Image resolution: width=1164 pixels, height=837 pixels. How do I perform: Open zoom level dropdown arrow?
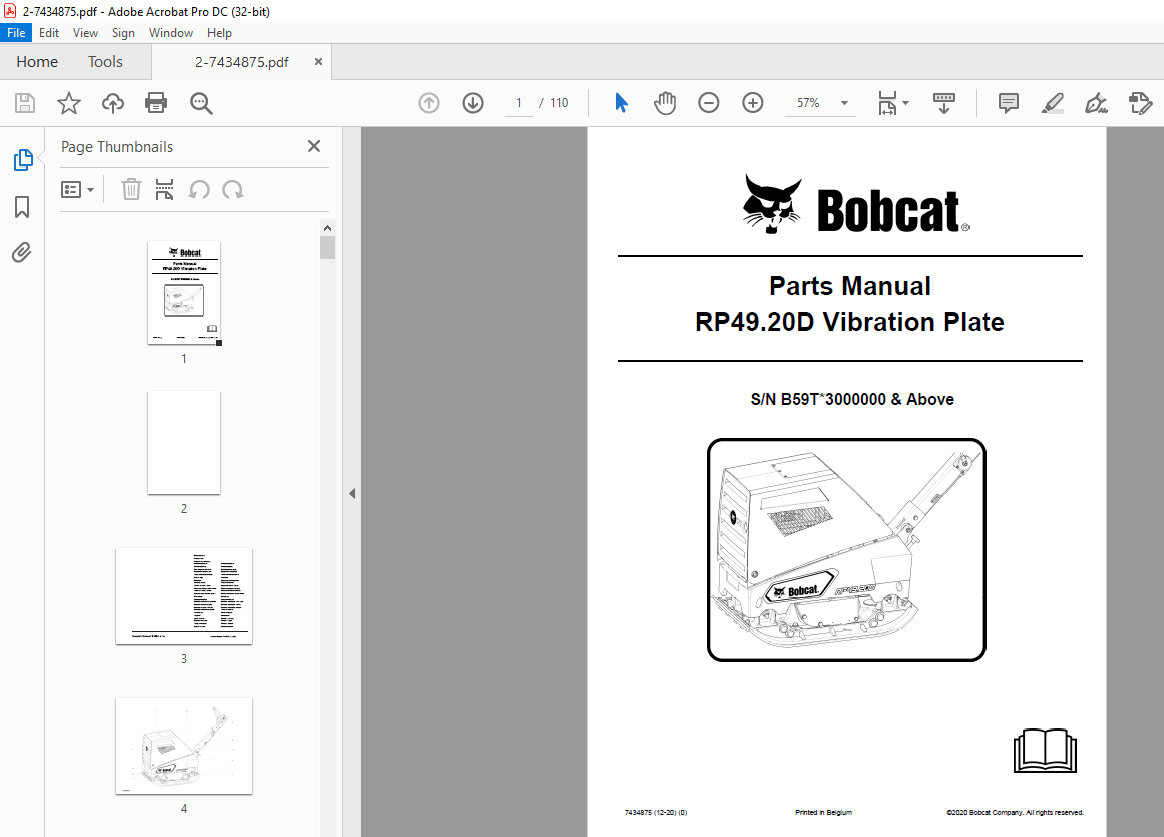click(x=844, y=103)
